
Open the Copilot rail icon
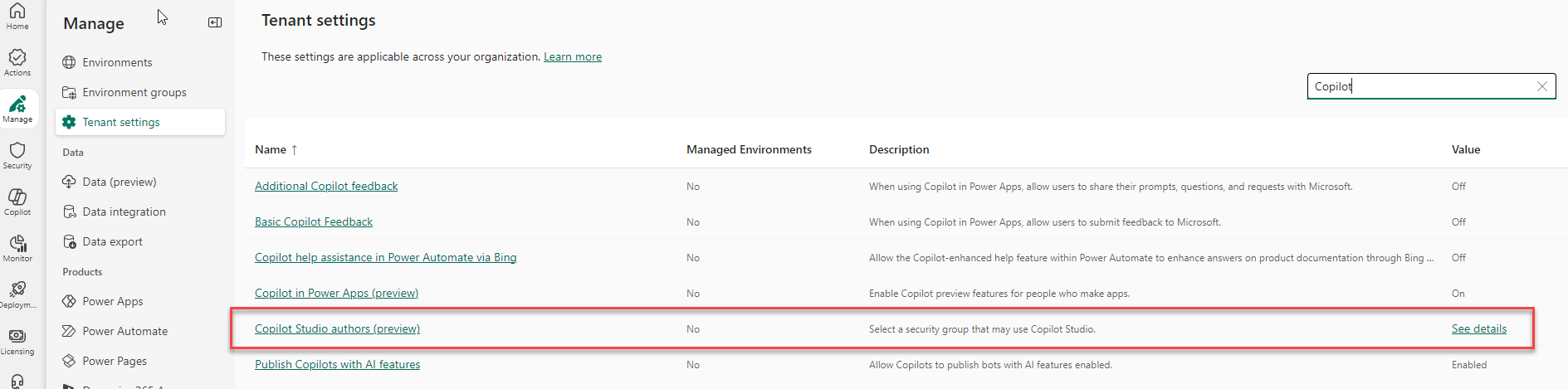click(x=17, y=202)
